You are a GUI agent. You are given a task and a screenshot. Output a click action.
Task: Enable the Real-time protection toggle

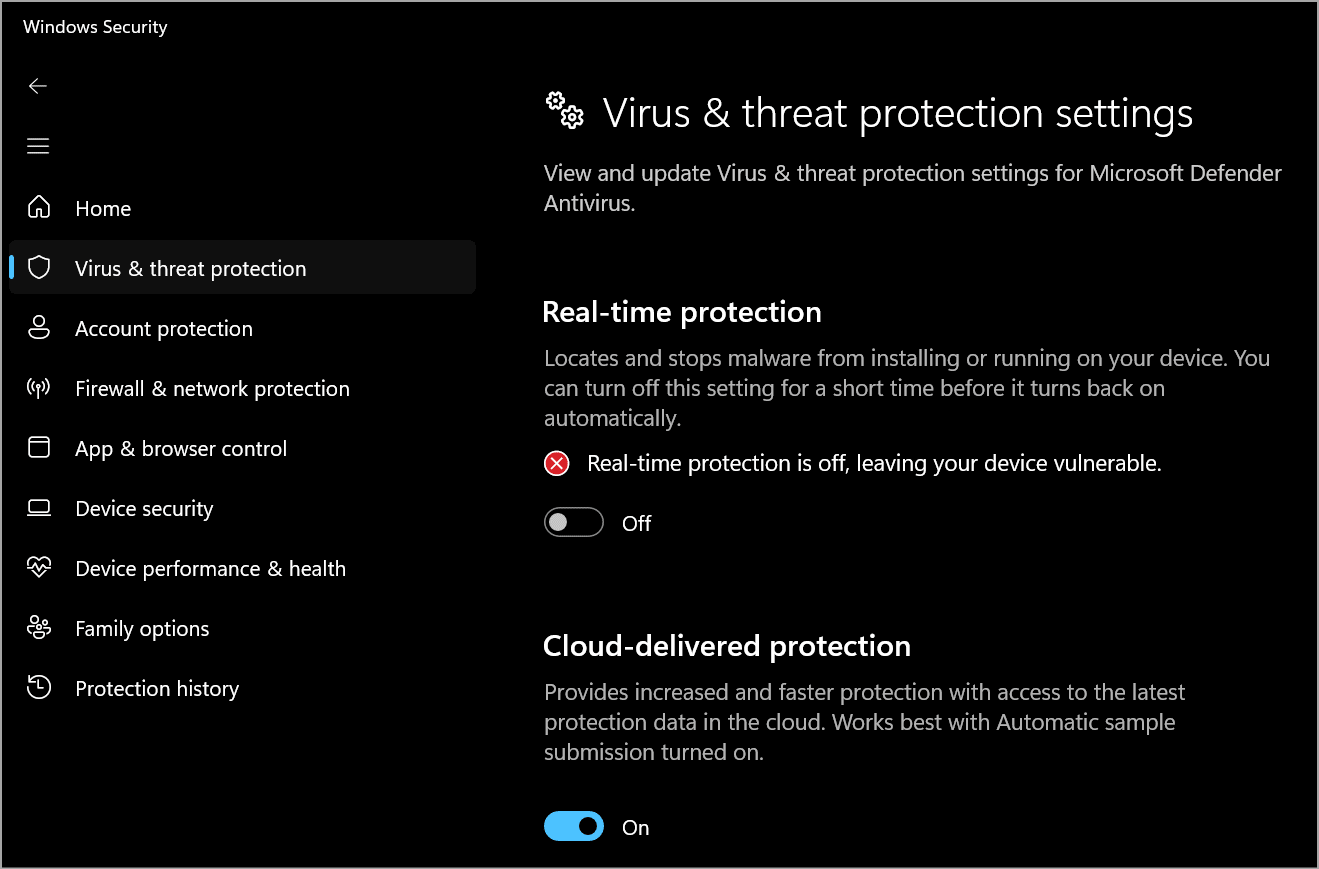point(573,522)
